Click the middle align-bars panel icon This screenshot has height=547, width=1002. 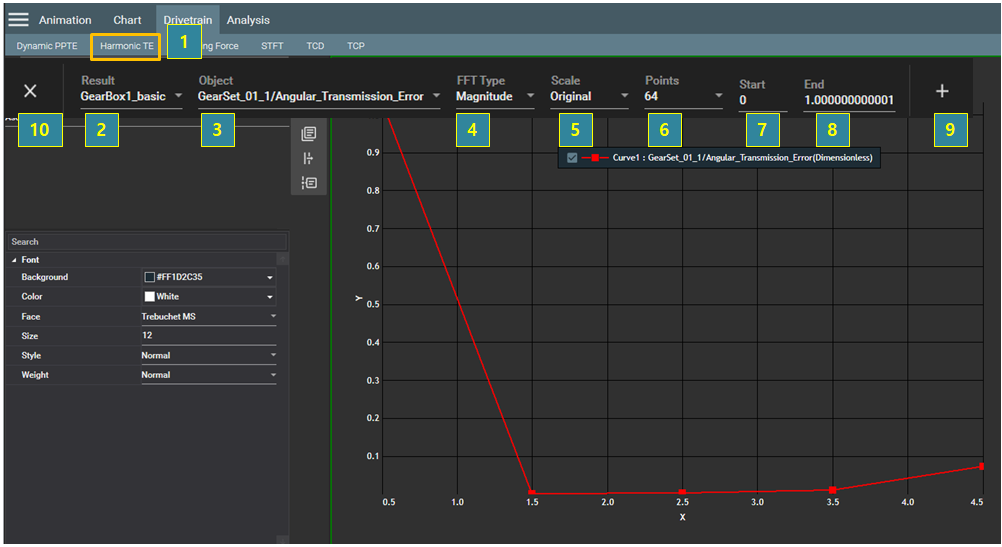coord(308,158)
